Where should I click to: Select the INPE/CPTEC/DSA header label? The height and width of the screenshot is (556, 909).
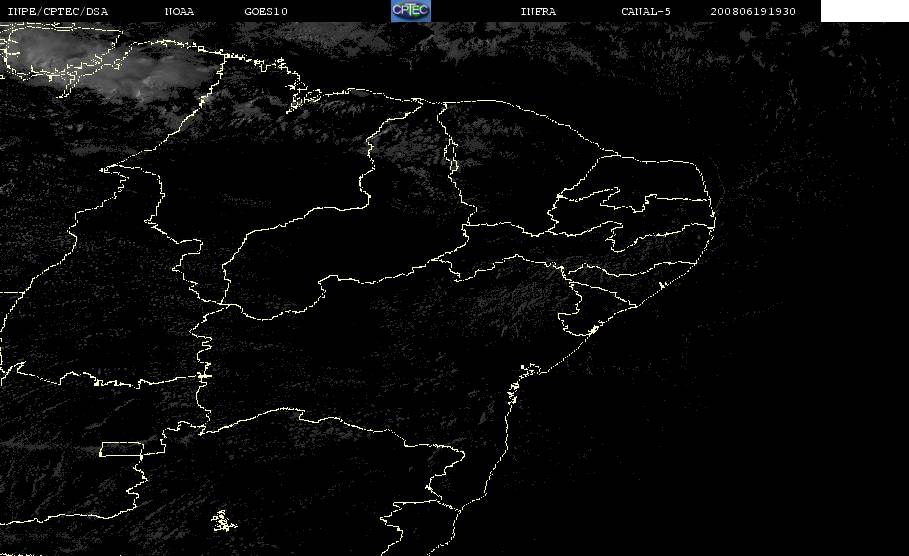(x=57, y=12)
